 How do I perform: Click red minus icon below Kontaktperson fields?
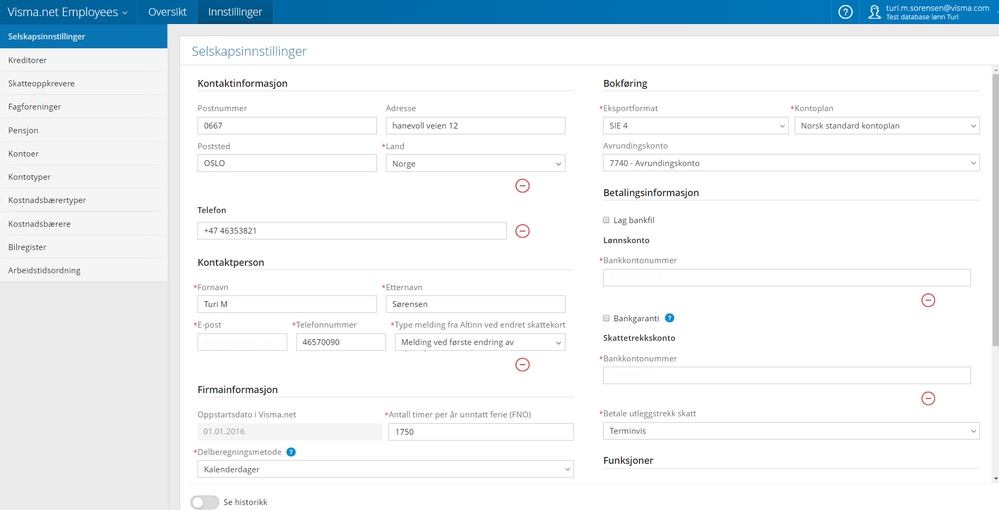pyautogui.click(x=522, y=365)
